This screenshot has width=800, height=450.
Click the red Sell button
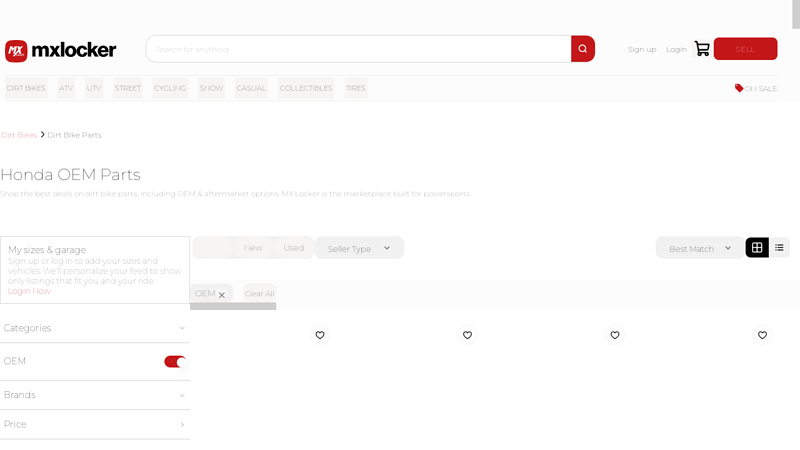[x=745, y=49]
